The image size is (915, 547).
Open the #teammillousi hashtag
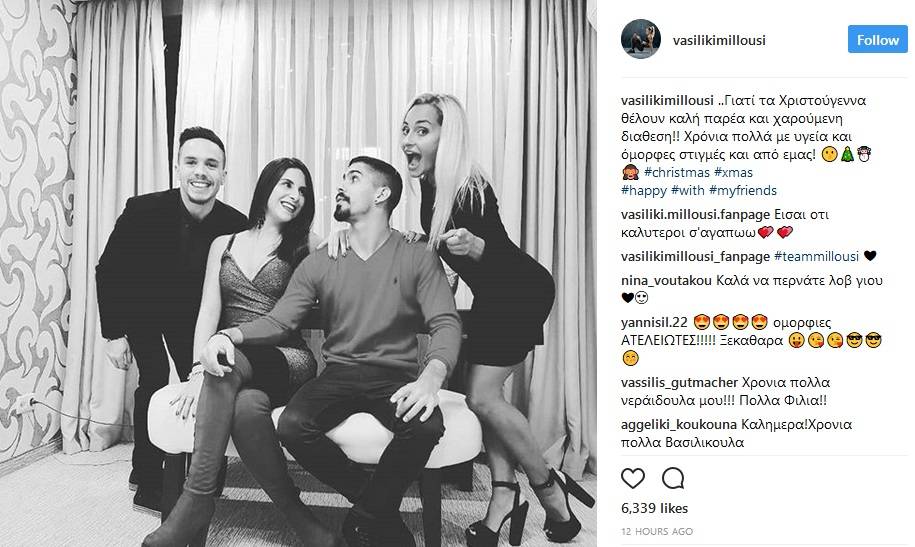[x=816, y=256]
